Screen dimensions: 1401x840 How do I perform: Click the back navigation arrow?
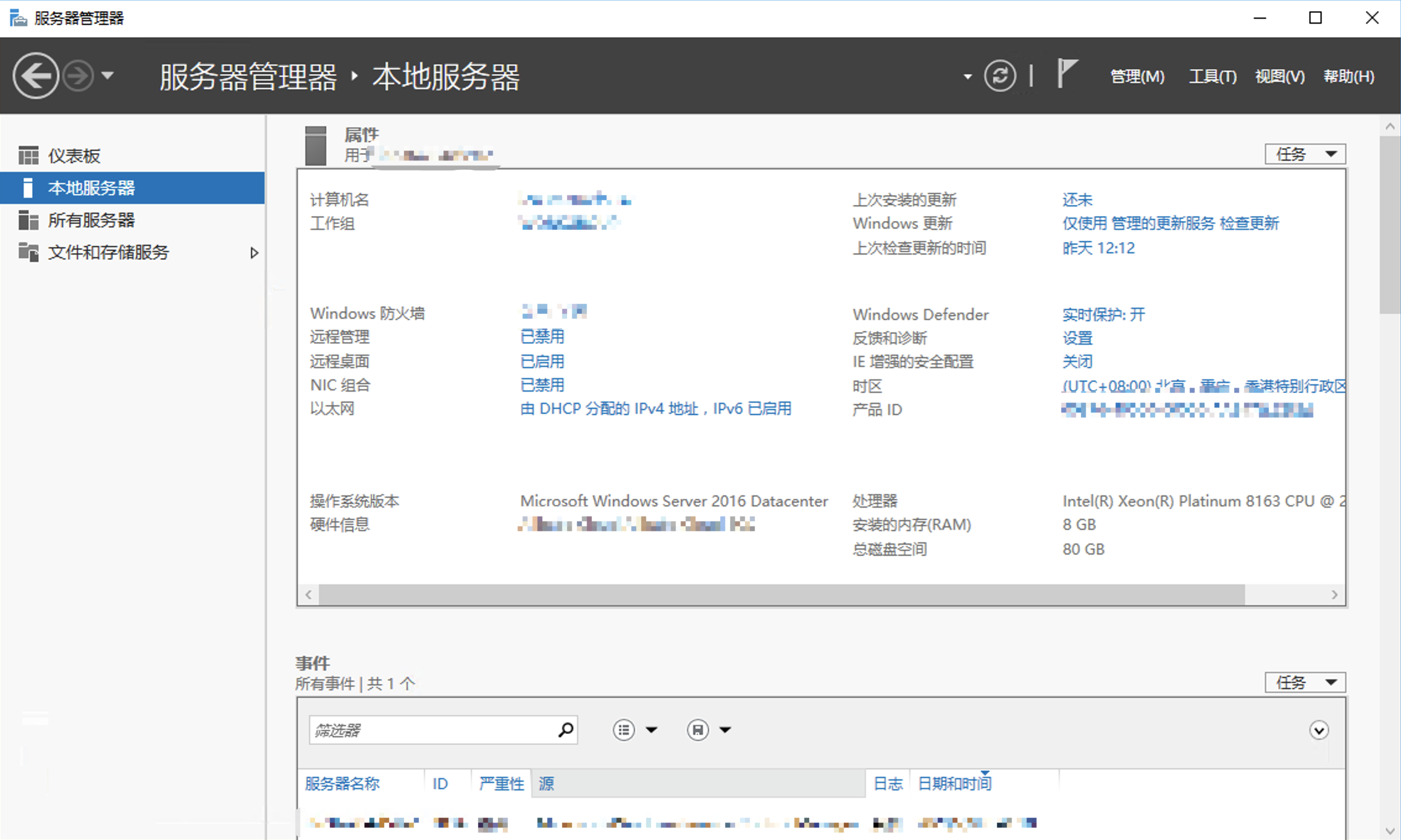pyautogui.click(x=35, y=76)
